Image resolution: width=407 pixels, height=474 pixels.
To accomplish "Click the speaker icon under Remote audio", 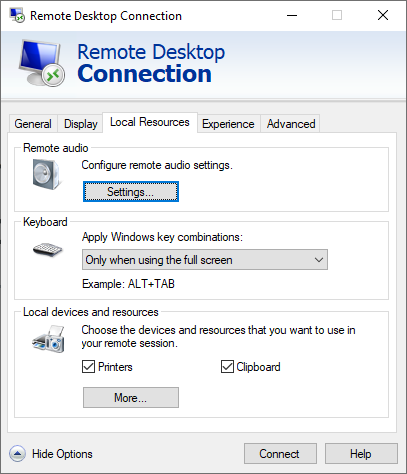I will 46,174.
